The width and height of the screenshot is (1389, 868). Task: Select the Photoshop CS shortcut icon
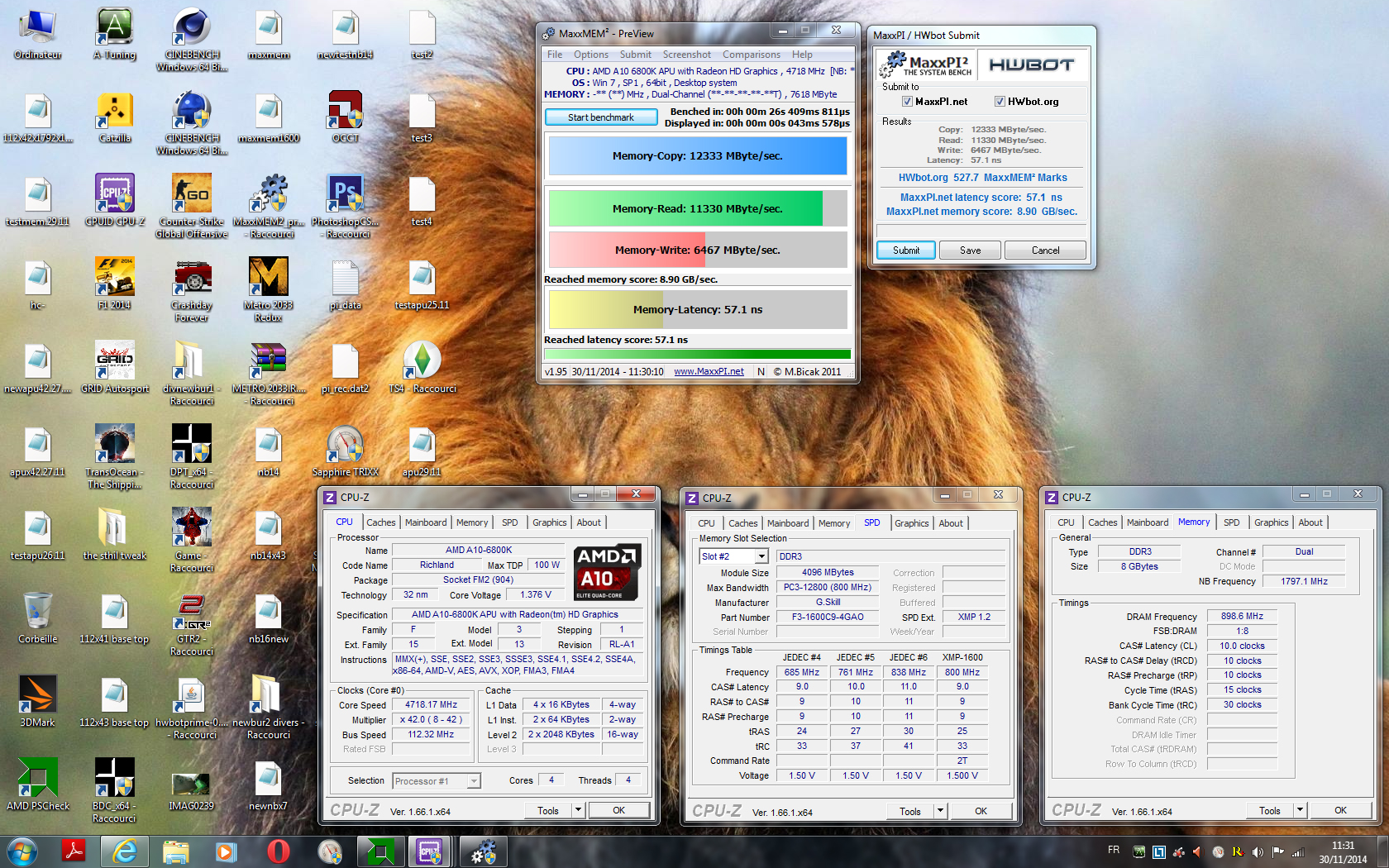click(x=346, y=206)
